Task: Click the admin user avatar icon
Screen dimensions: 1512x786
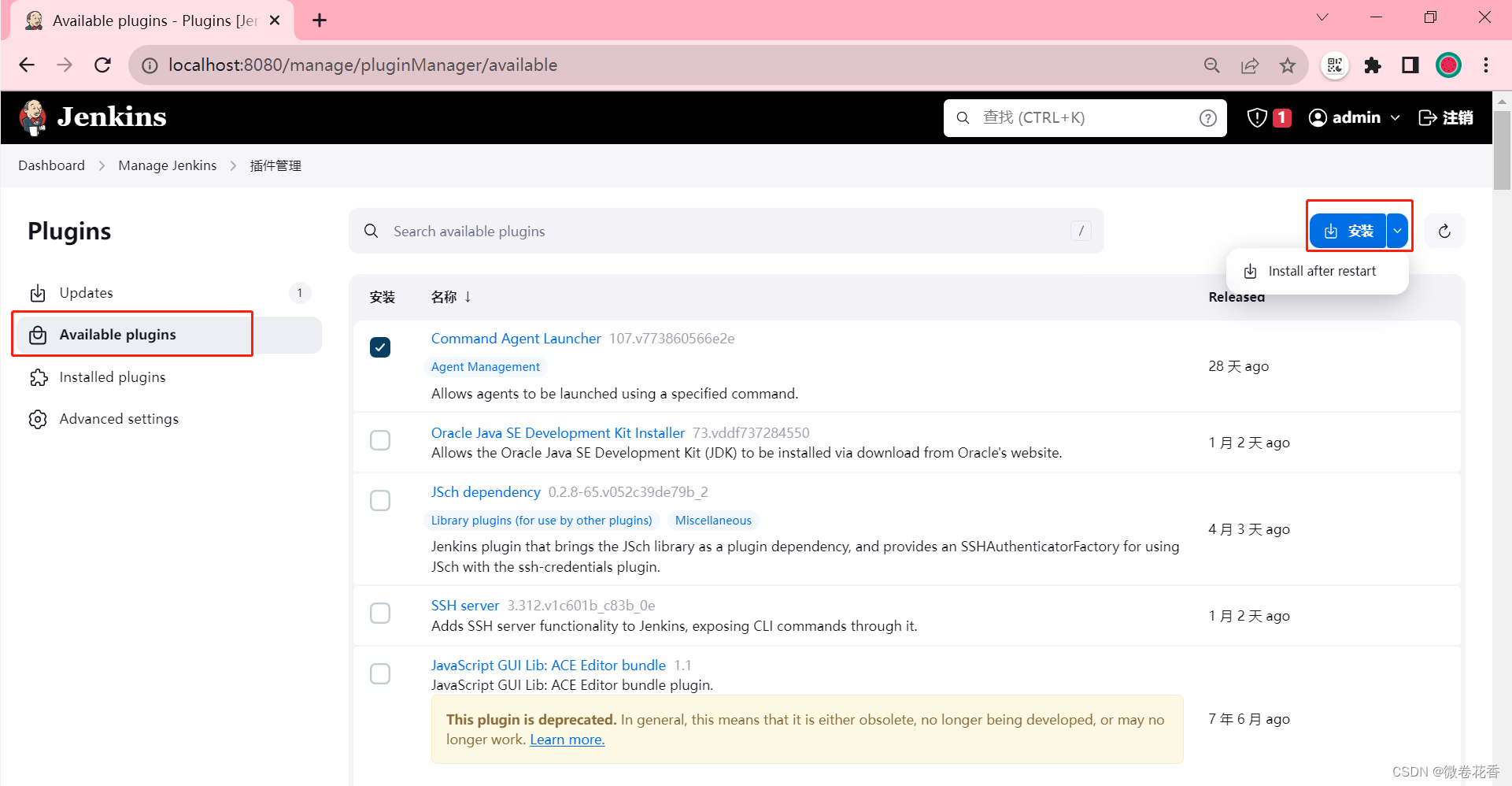Action: pyautogui.click(x=1318, y=117)
